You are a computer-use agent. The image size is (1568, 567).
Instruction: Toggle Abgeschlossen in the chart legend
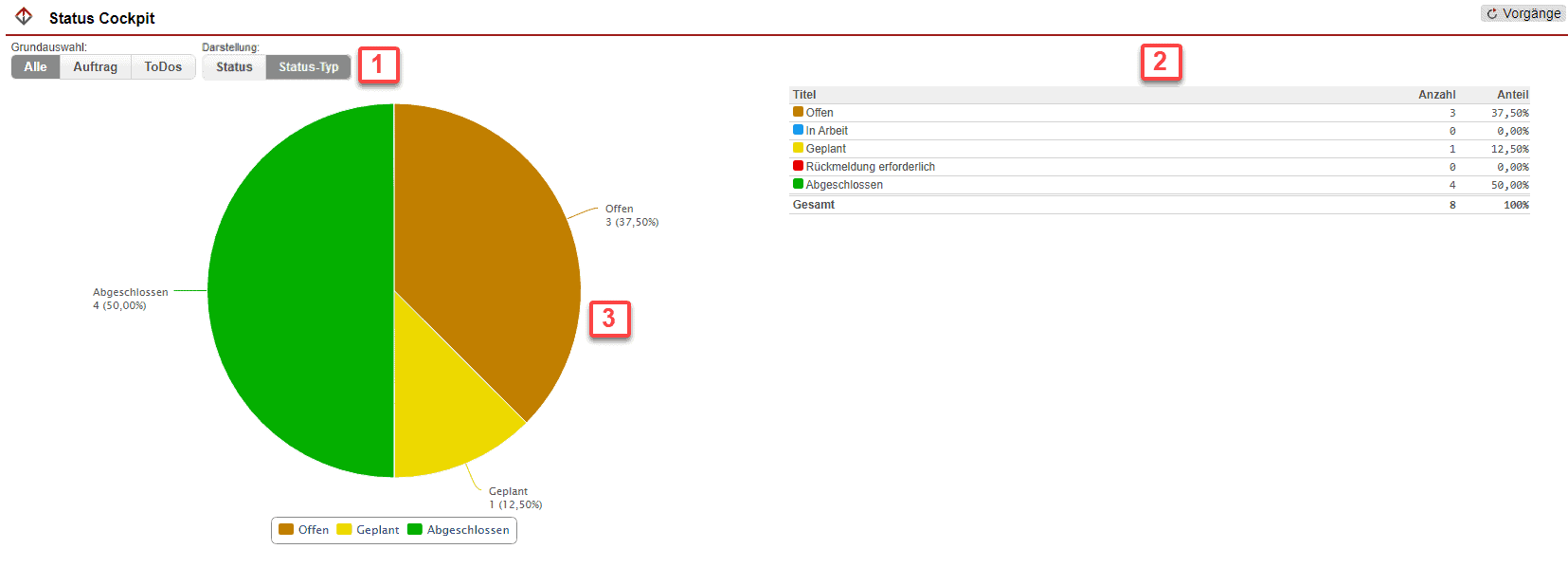click(459, 530)
